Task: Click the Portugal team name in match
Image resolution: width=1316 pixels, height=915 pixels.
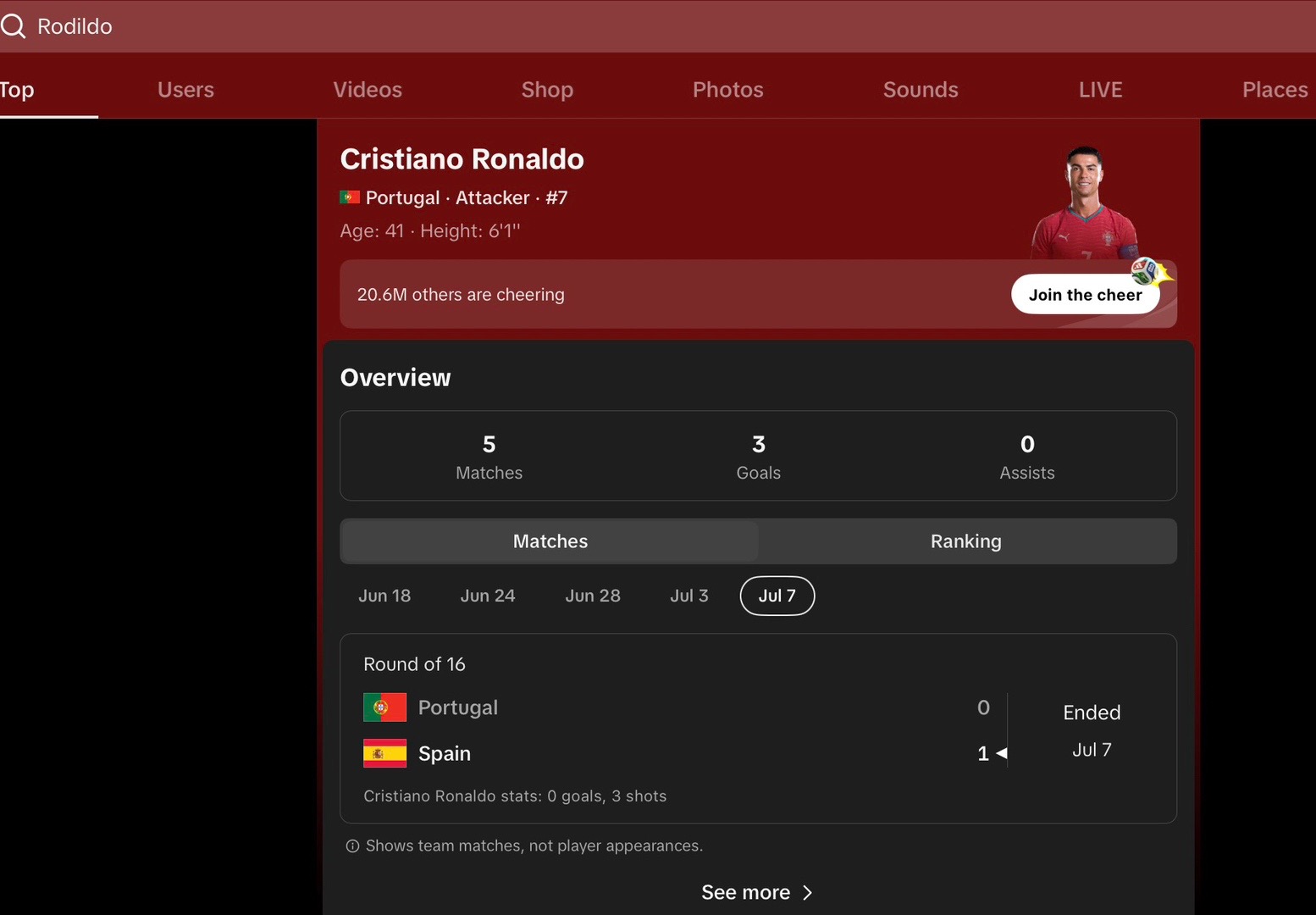Action: pos(458,707)
